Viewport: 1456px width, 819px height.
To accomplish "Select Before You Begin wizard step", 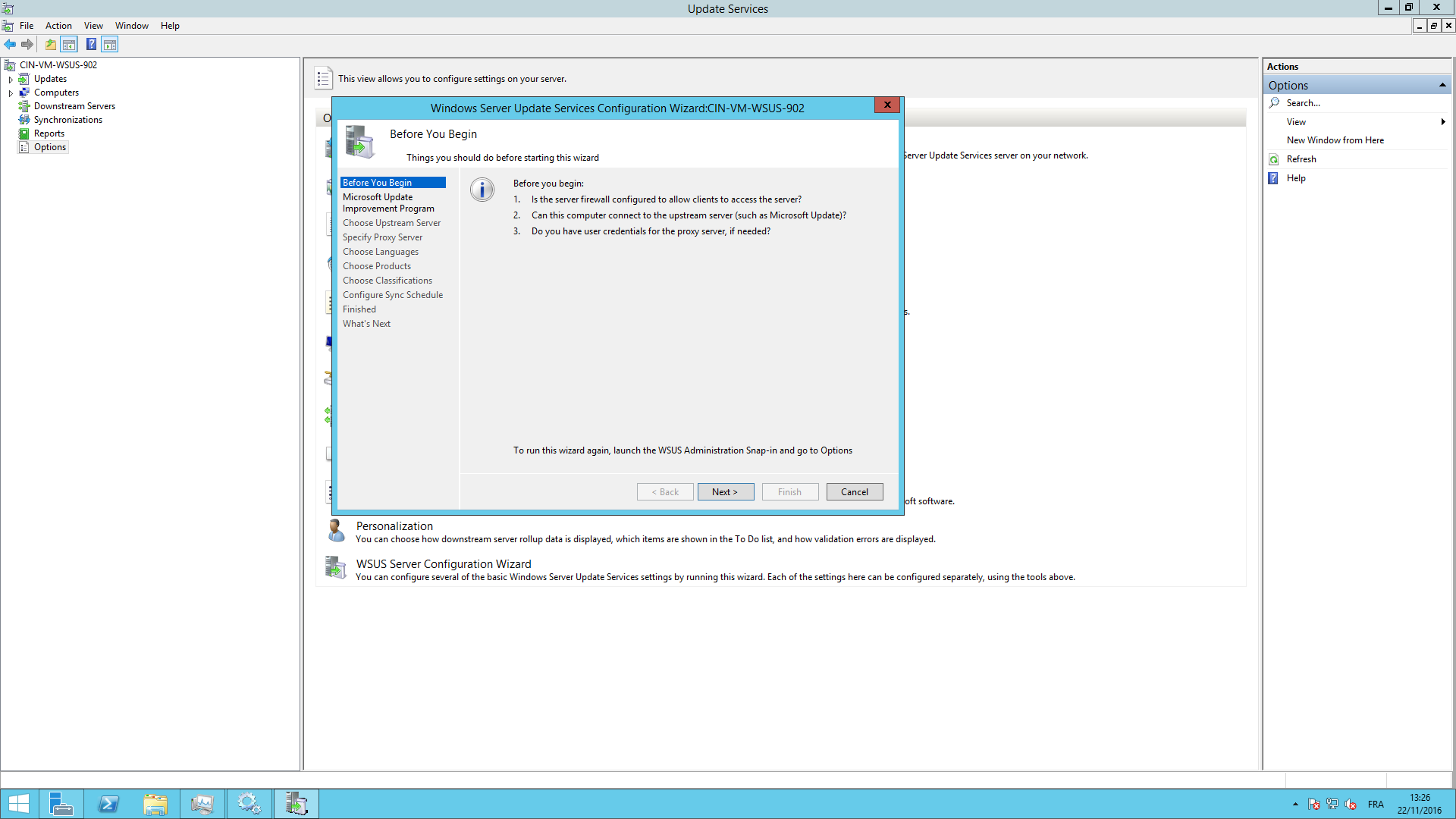I will pos(393,183).
